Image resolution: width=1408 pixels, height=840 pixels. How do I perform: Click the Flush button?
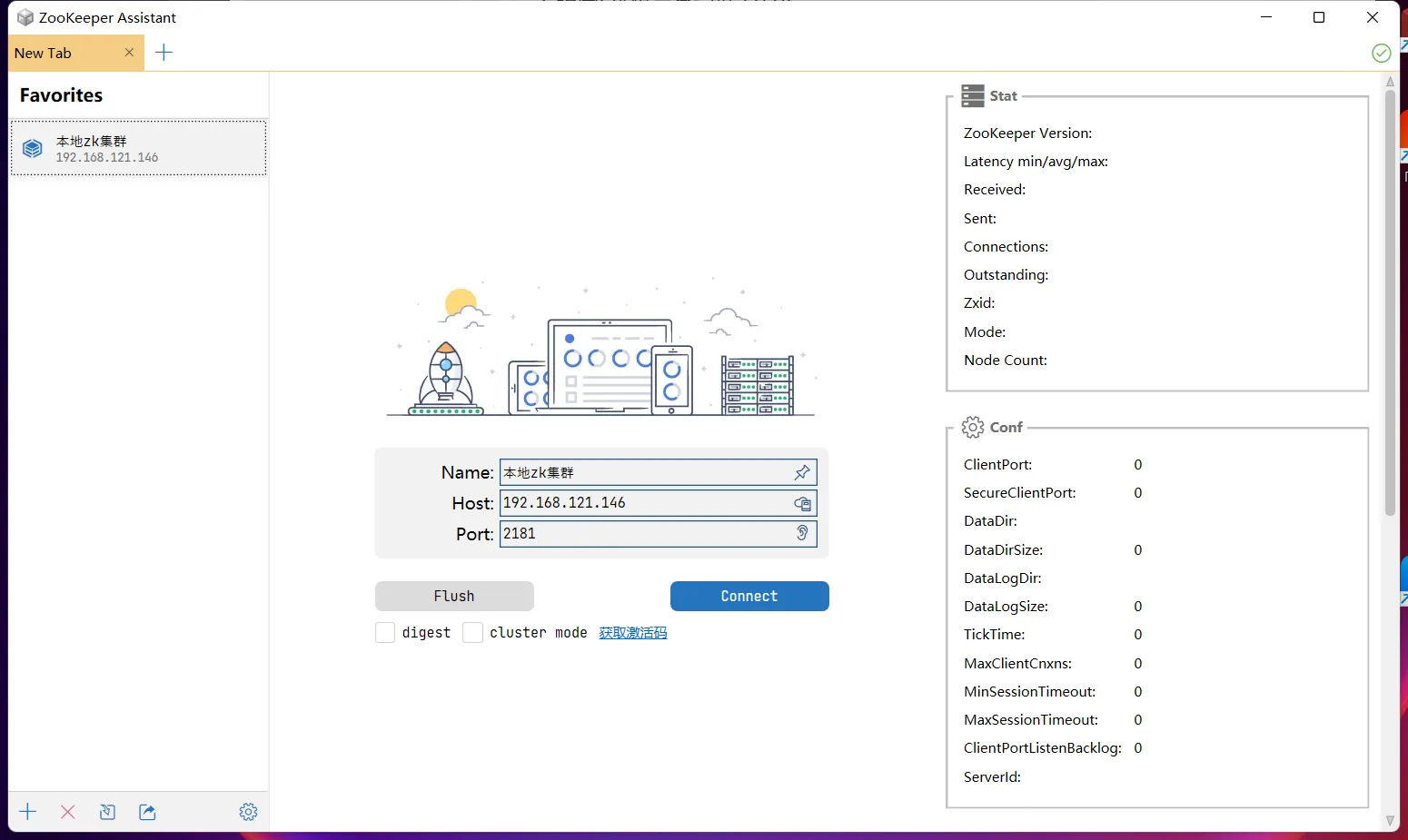[x=454, y=596]
